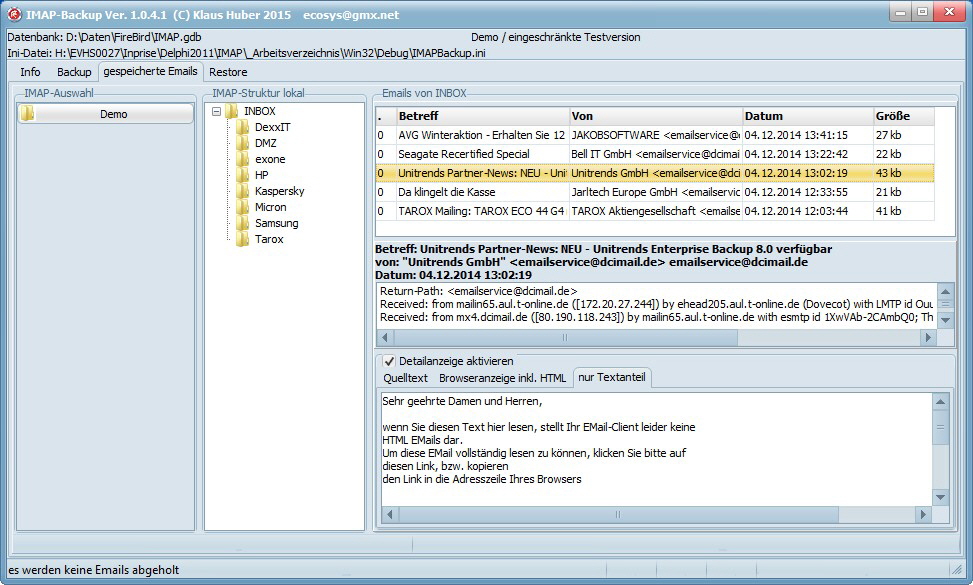Image resolution: width=973 pixels, height=585 pixels.
Task: Click the DMZ folder icon
Action: [x=242, y=143]
